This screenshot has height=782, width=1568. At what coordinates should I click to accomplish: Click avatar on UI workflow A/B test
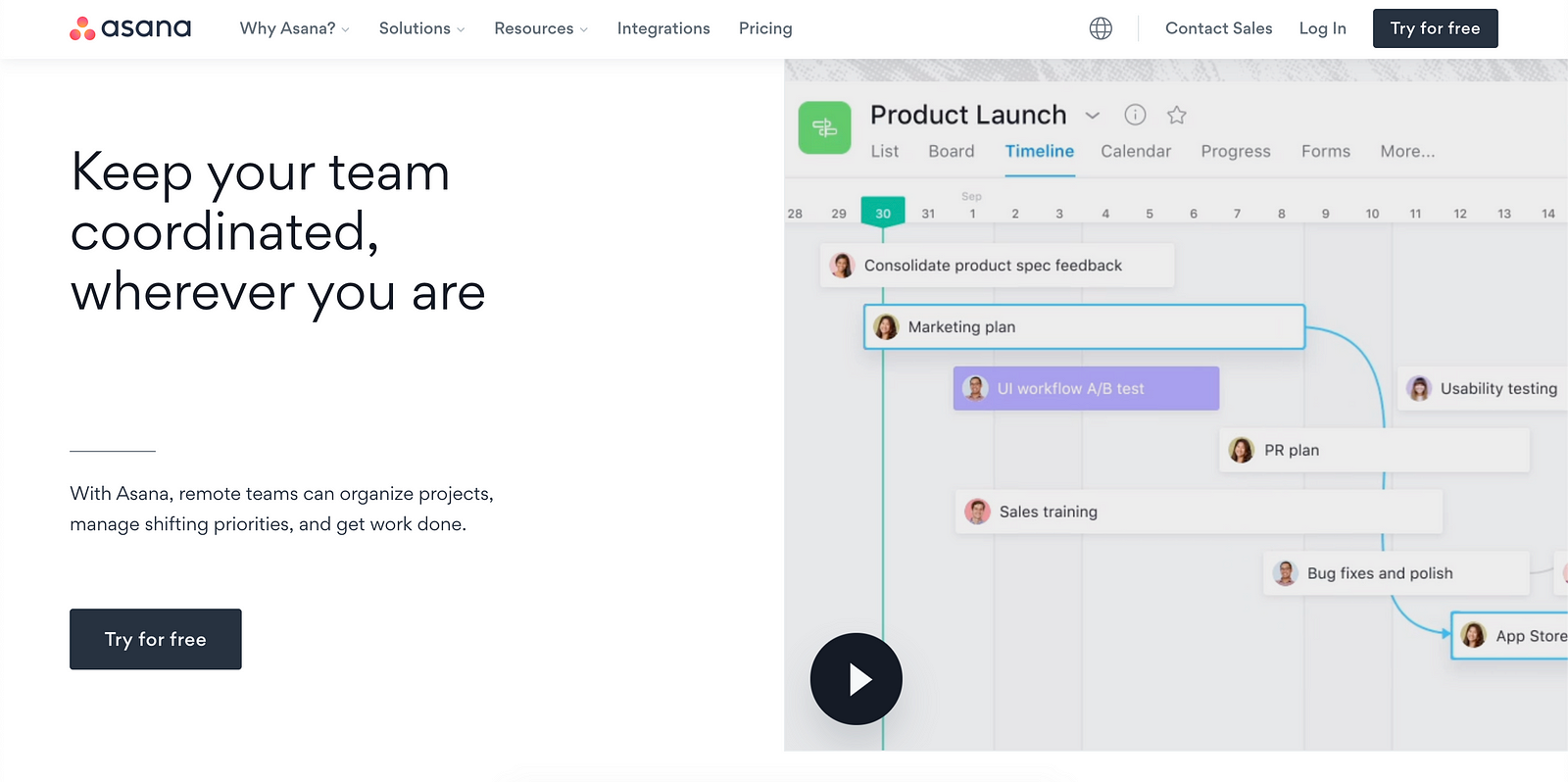(975, 388)
